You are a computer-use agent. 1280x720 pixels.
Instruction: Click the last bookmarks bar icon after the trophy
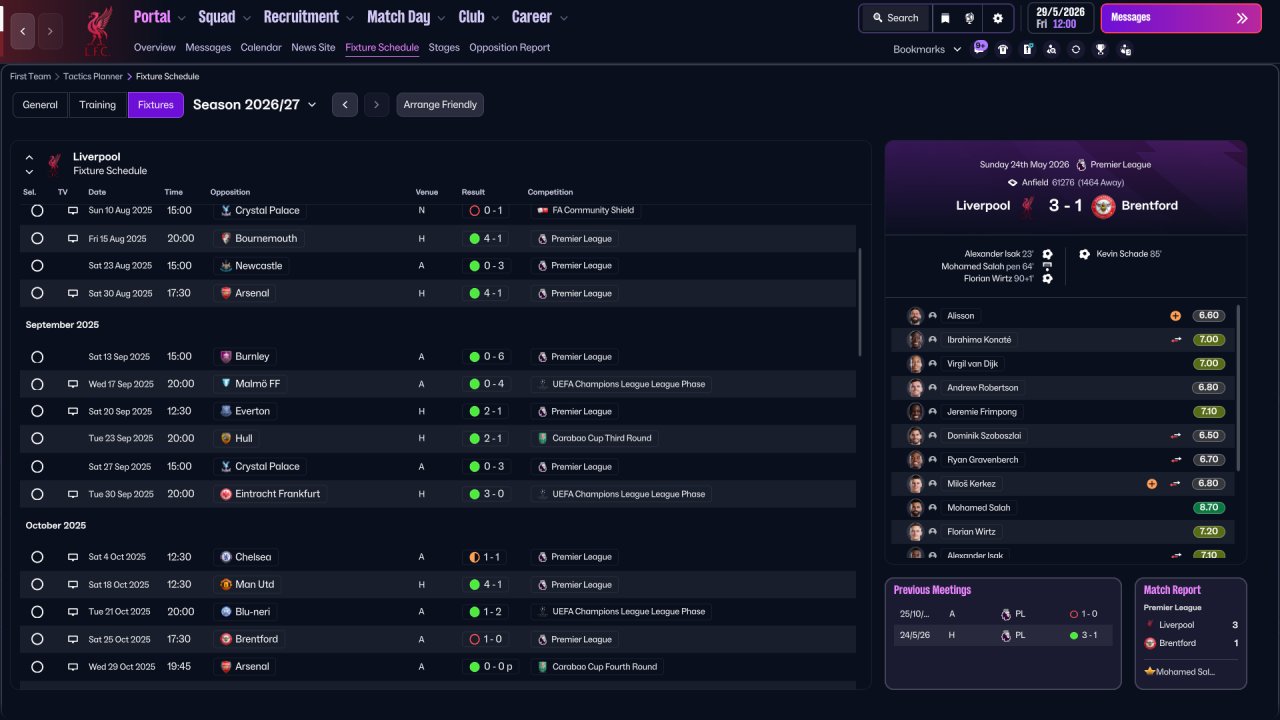(1126, 49)
